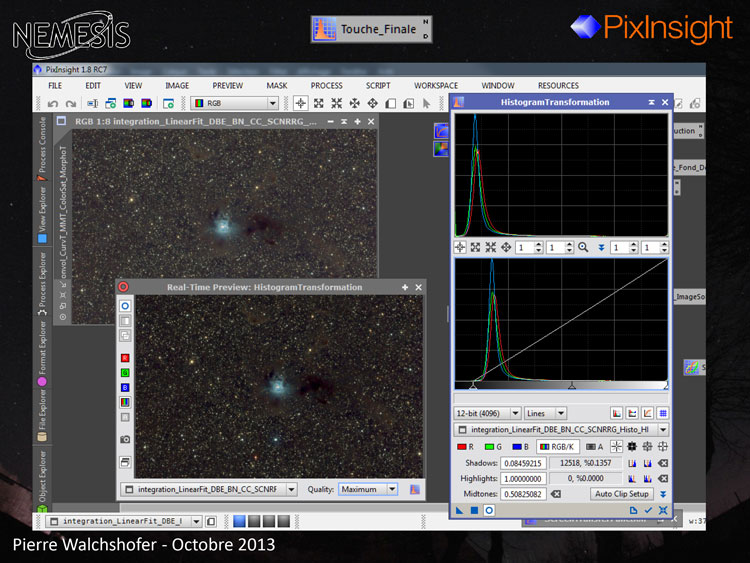Toggle the grid display icon in HistogramTransformation
750x563 pixels.
click(x=662, y=413)
